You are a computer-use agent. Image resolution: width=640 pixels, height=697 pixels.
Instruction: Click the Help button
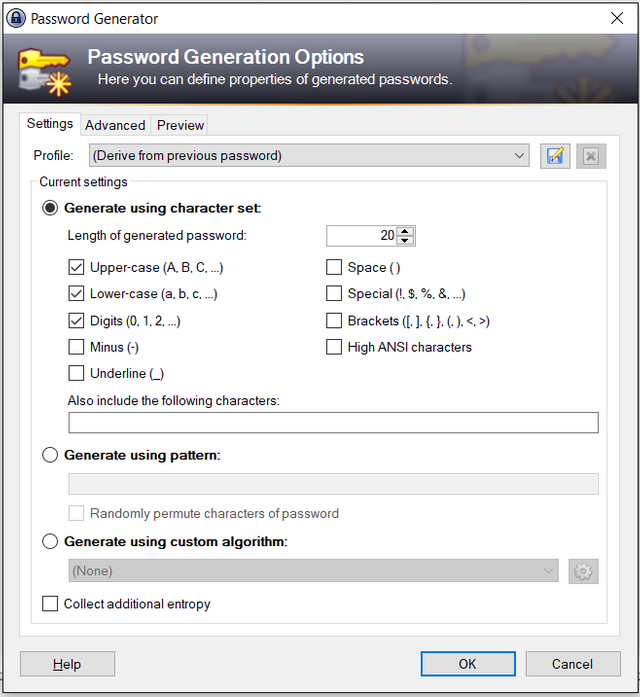[x=67, y=664]
